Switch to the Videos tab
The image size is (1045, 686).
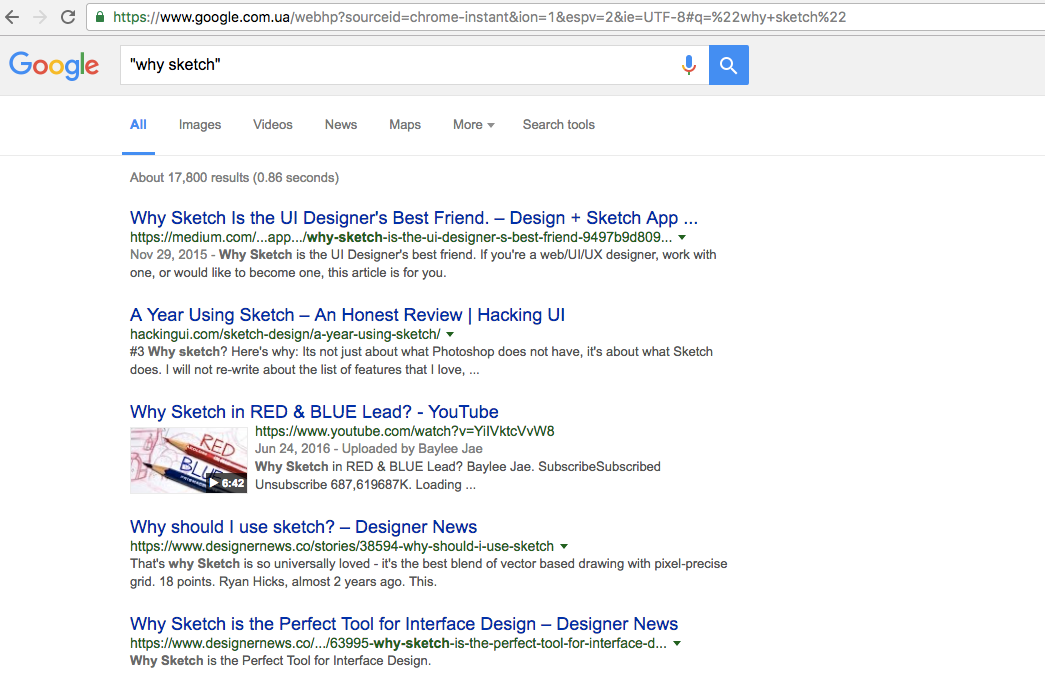click(x=273, y=125)
